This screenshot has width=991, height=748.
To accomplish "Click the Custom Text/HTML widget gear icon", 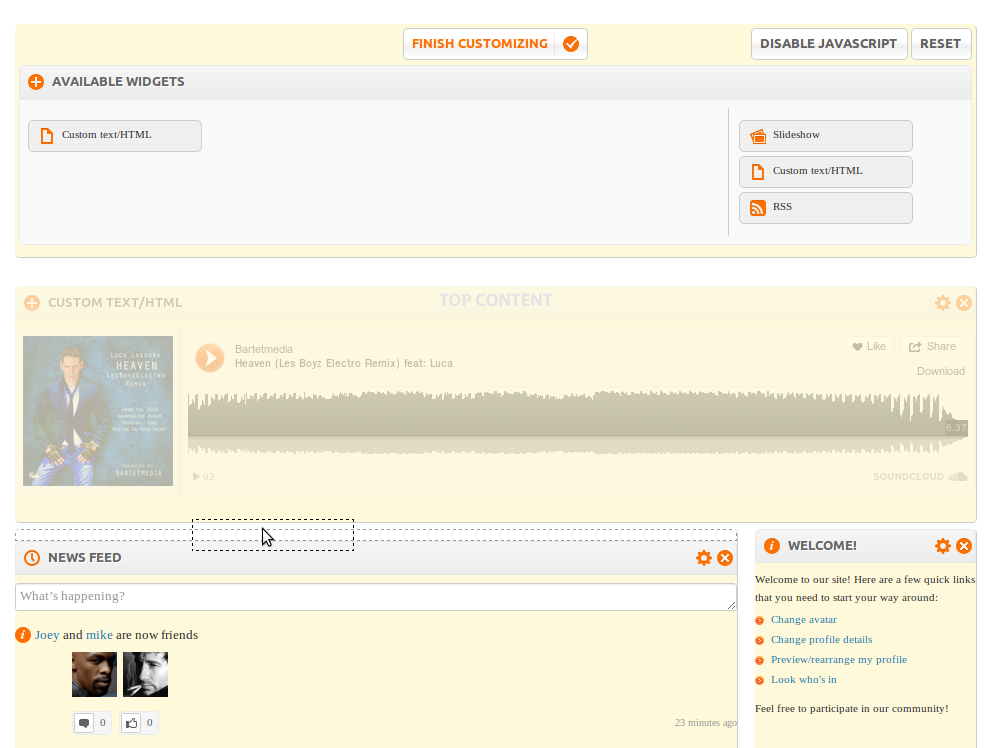I will click(x=942, y=303).
